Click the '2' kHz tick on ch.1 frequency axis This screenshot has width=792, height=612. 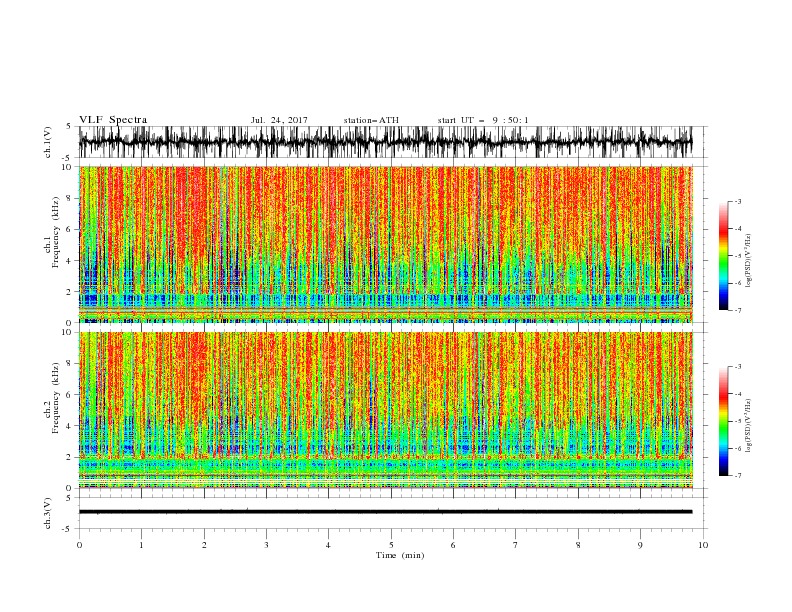point(71,291)
